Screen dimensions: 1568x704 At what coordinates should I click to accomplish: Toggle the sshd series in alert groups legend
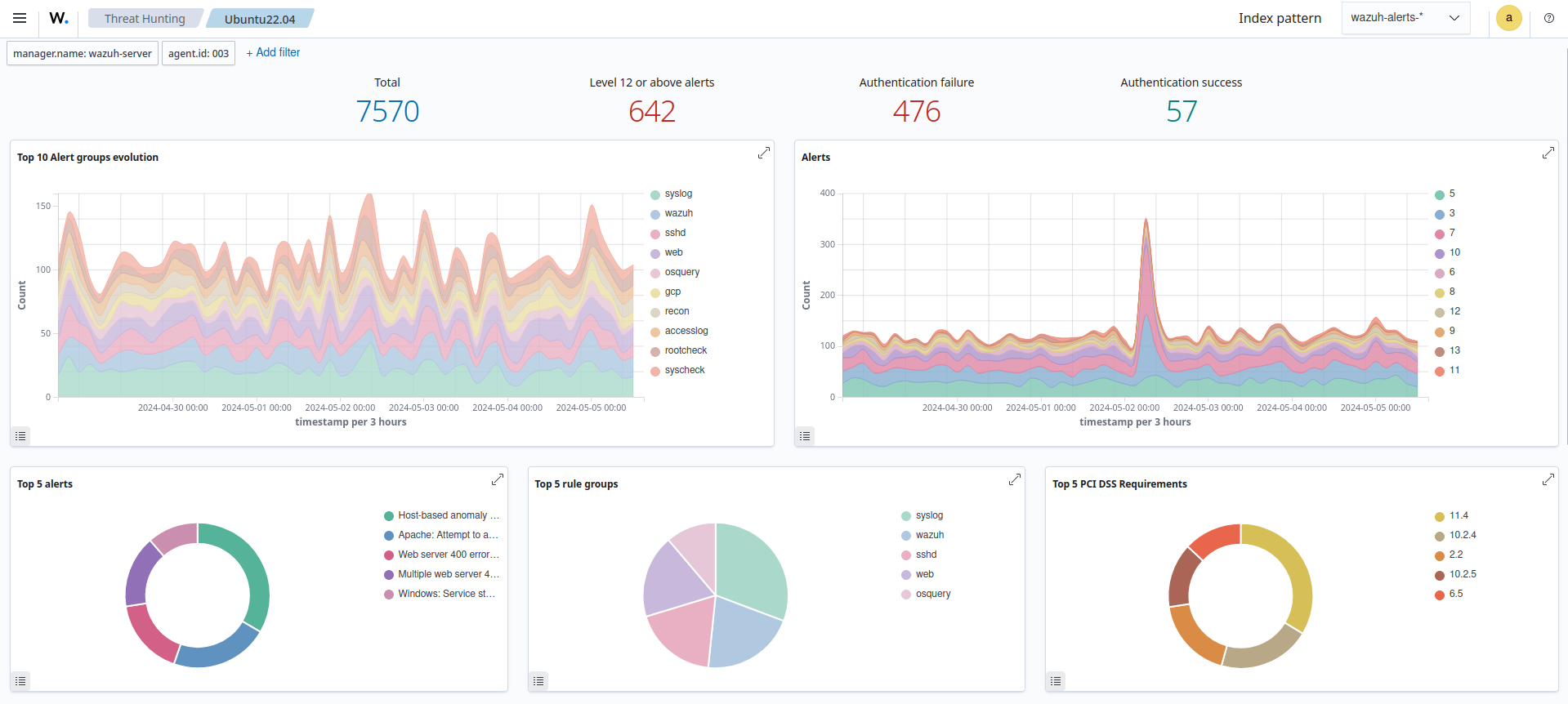click(675, 233)
